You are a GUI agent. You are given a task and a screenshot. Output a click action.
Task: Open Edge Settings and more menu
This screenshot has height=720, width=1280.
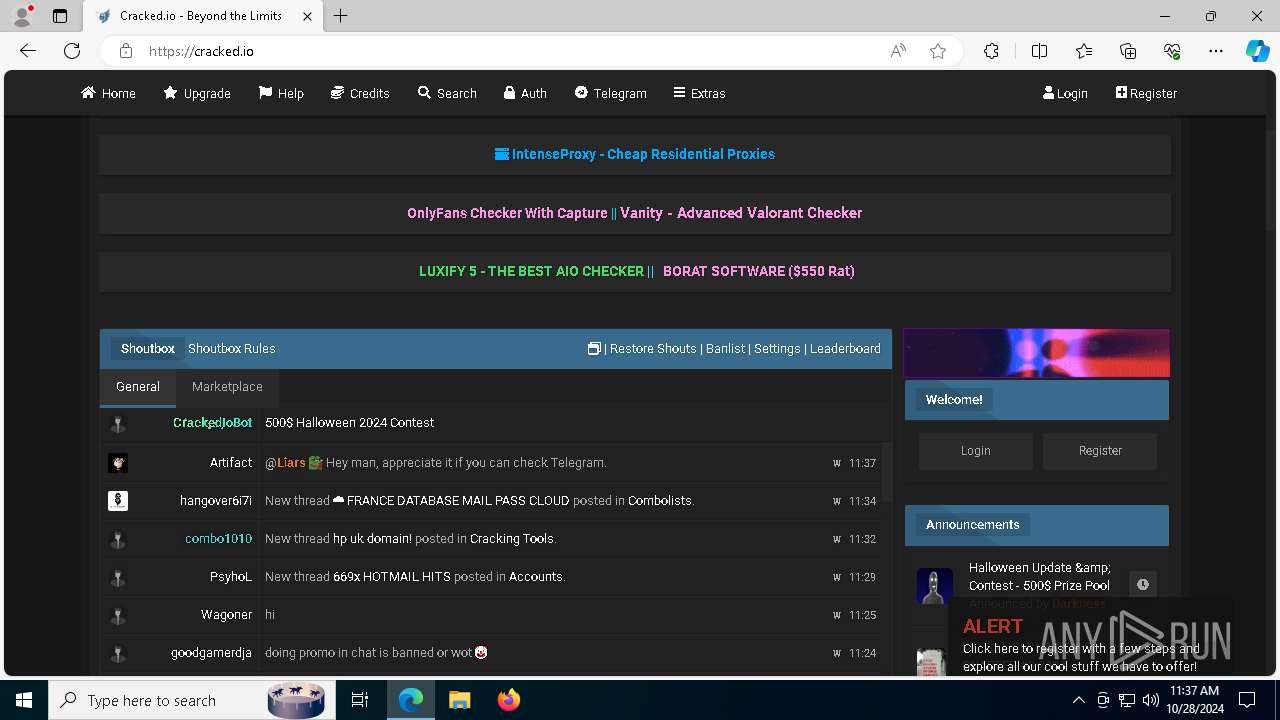point(1216,51)
